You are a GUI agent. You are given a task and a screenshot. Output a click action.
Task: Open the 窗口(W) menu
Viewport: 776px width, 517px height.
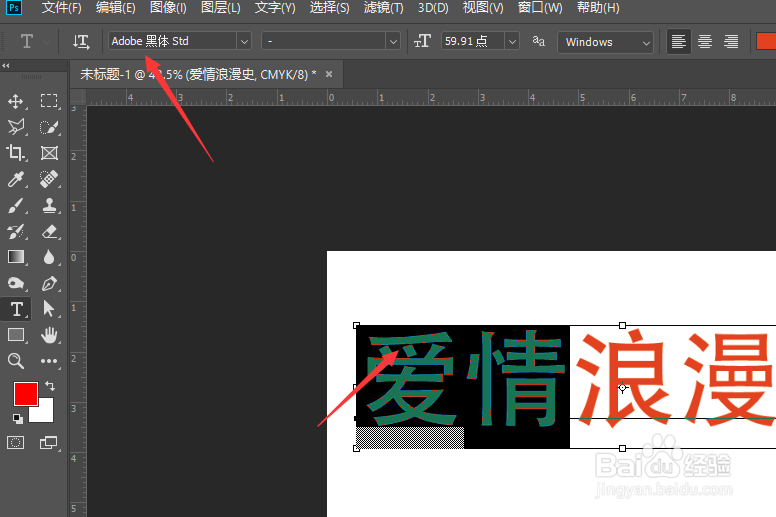pos(540,8)
